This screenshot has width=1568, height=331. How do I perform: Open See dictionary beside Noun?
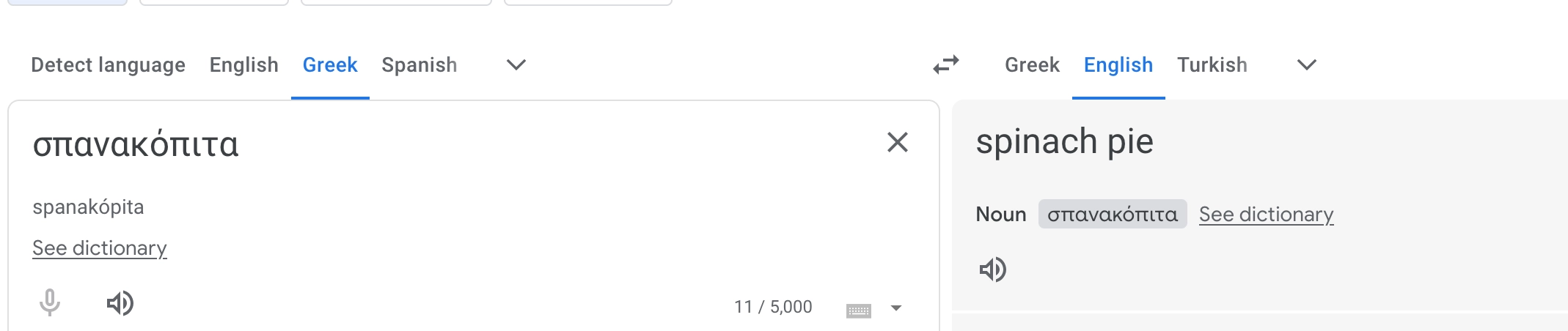point(1267,215)
